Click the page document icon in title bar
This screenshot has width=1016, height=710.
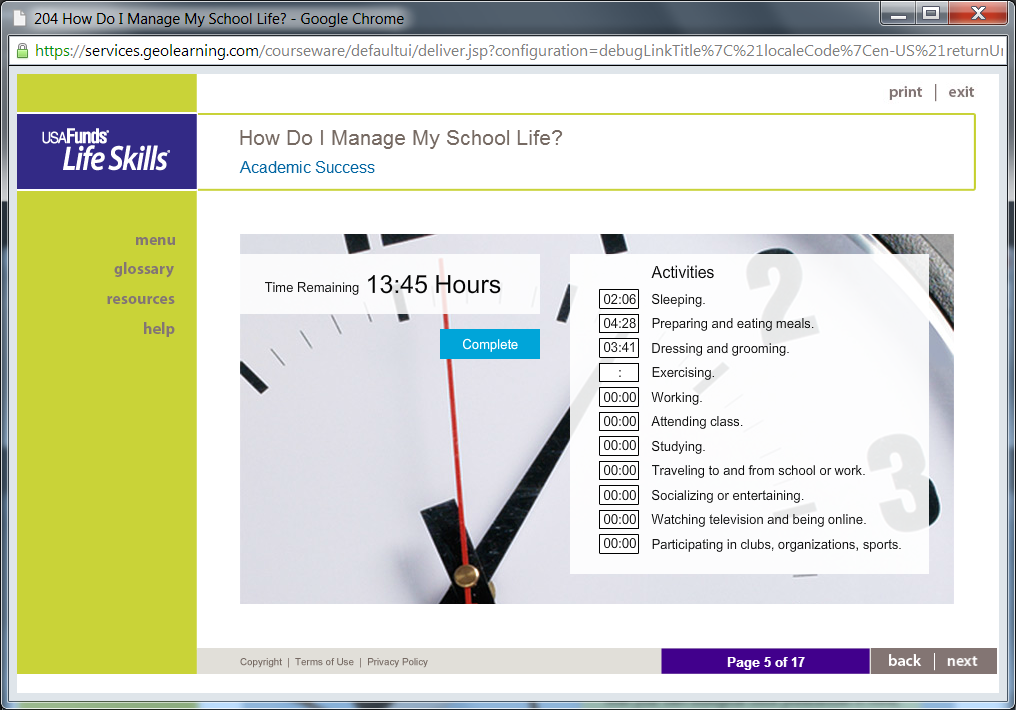[19, 18]
